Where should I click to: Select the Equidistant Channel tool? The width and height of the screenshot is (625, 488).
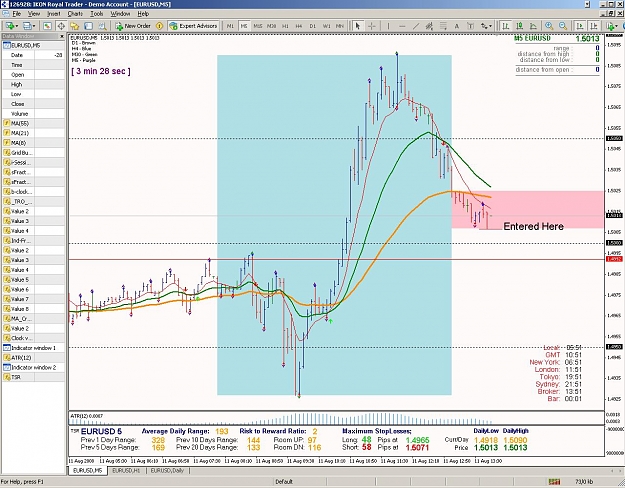tap(429, 26)
